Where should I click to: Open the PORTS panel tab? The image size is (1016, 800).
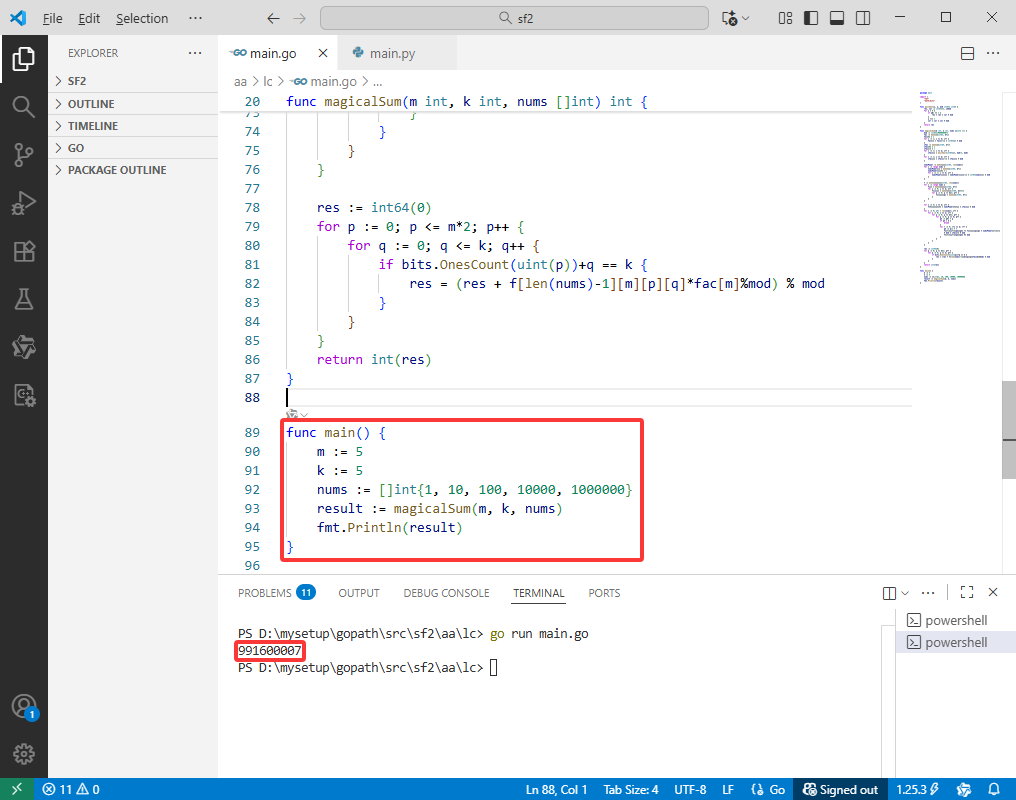(604, 593)
